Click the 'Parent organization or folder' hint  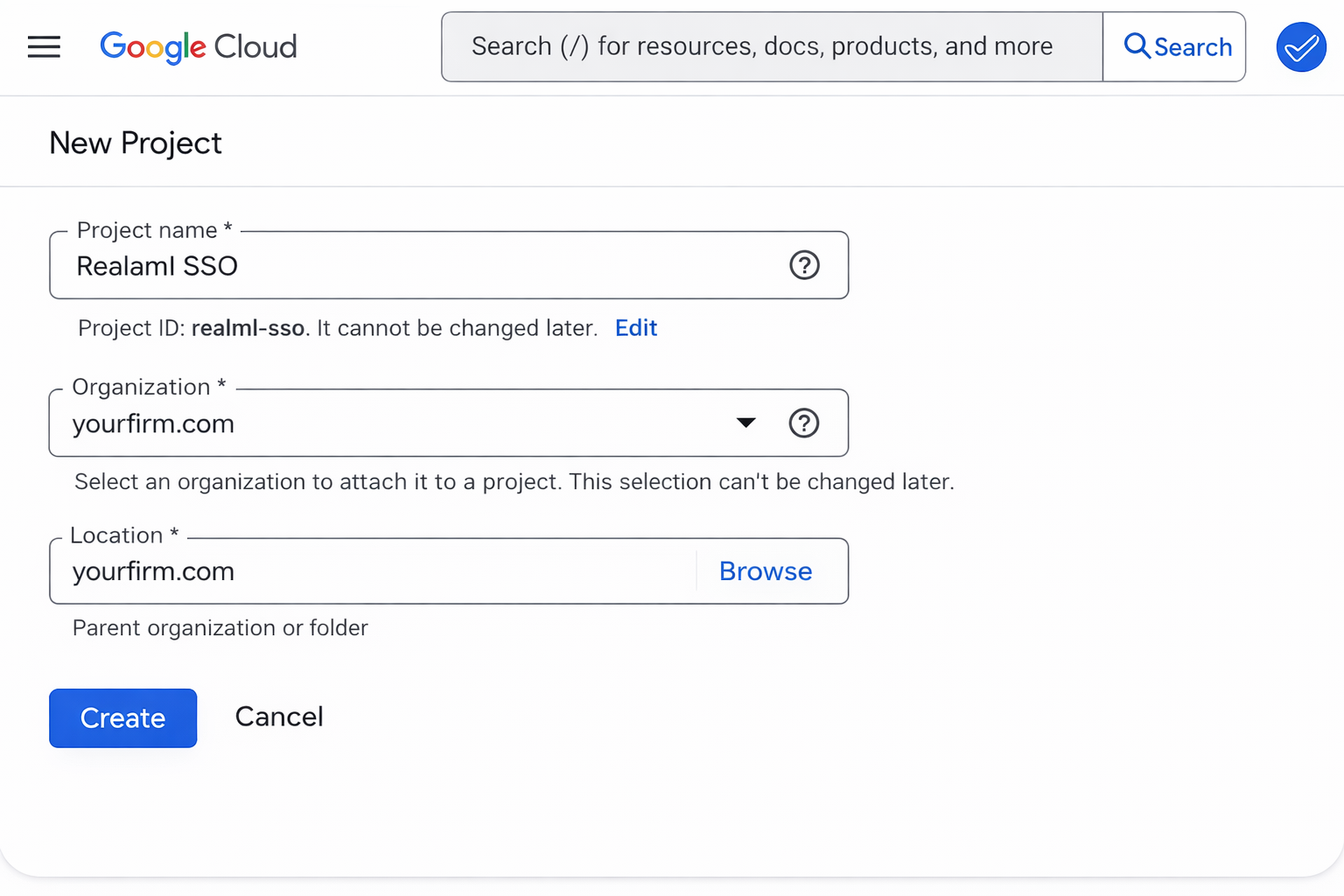220,628
